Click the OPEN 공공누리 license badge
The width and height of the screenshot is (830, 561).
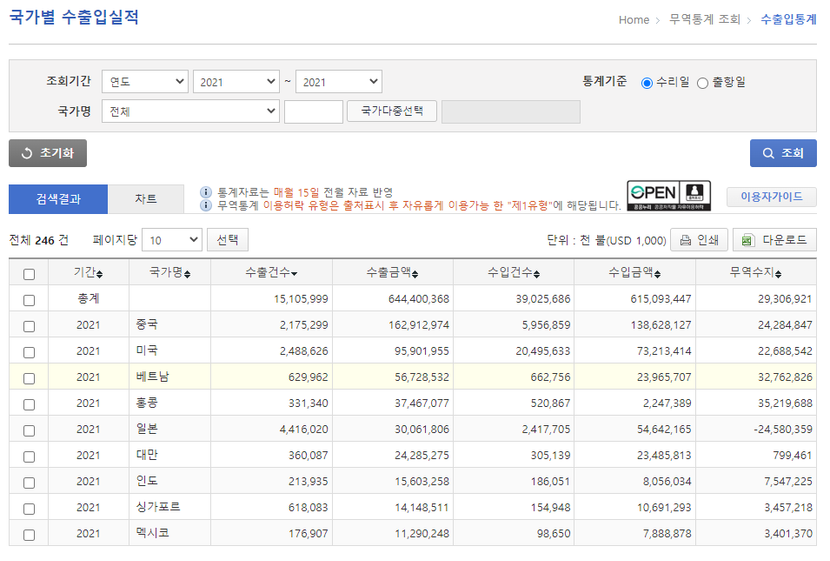tap(669, 196)
